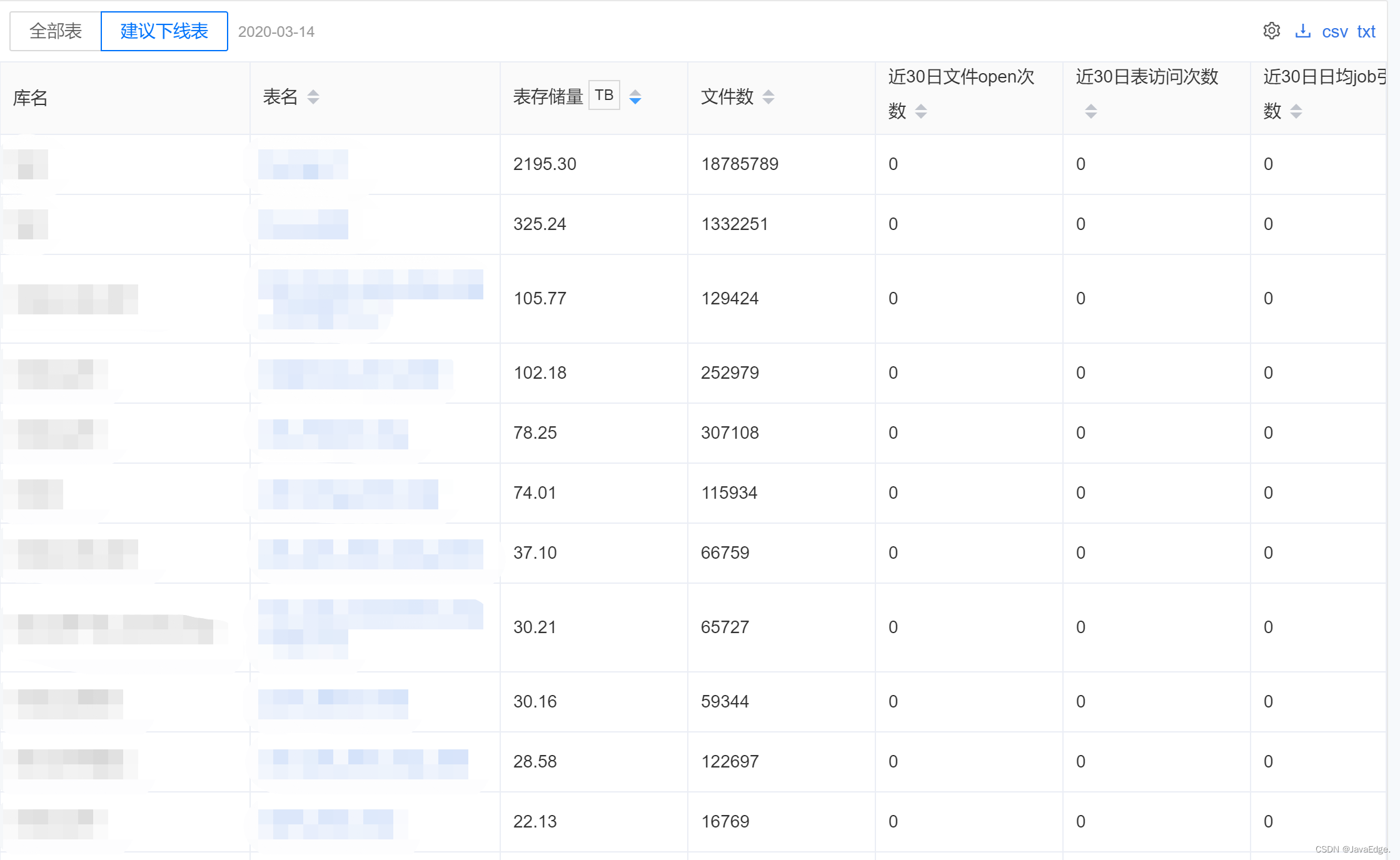Screen dimensions: 1400x860
Task: Sort by 文件数 column arrows
Action: click(768, 97)
